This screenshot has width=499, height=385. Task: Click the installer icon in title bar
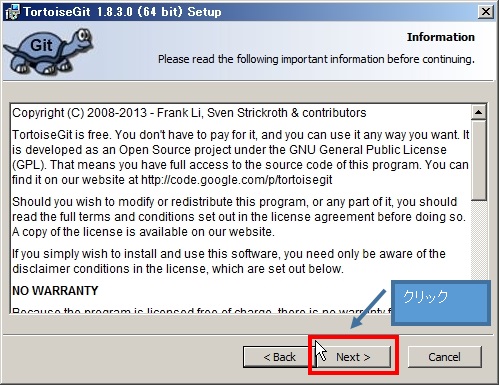13,12
